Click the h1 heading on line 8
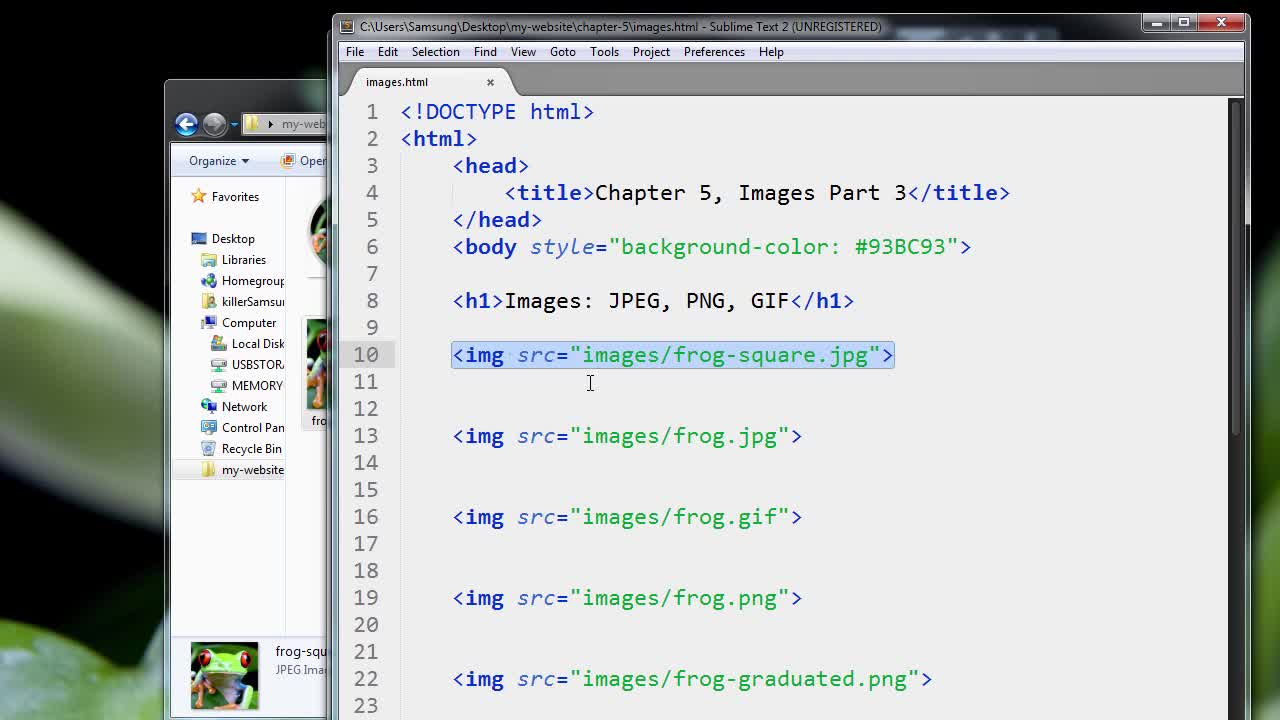Screen dimensions: 1280x720 pyautogui.click(x=653, y=301)
